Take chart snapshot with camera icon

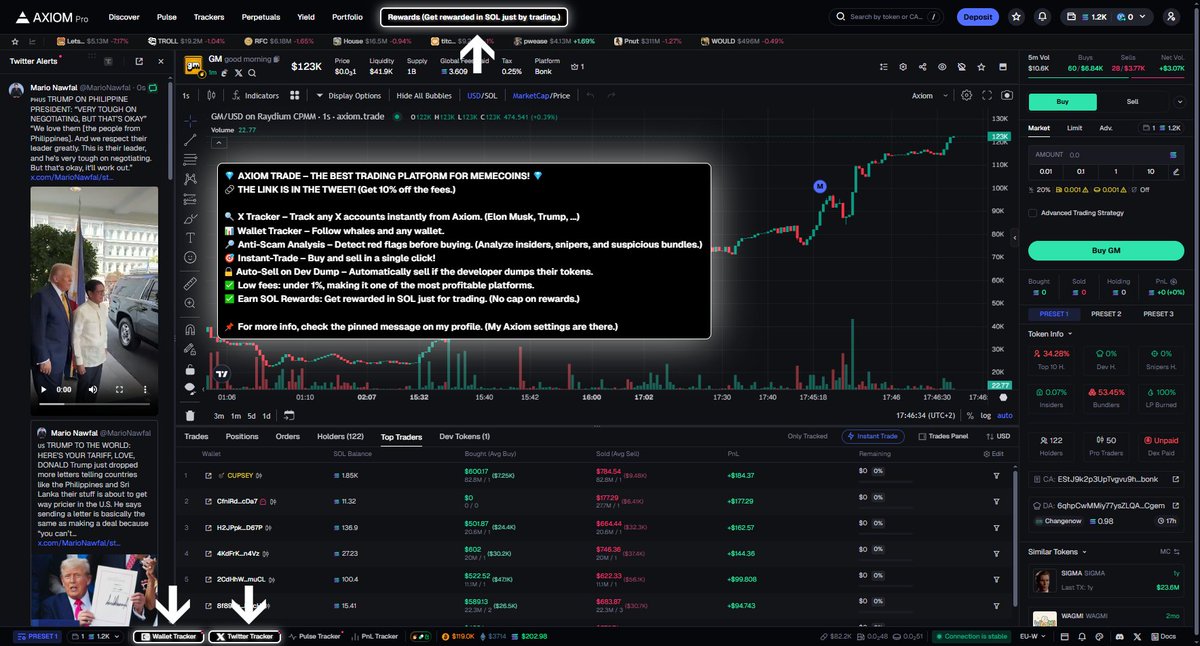click(1007, 96)
